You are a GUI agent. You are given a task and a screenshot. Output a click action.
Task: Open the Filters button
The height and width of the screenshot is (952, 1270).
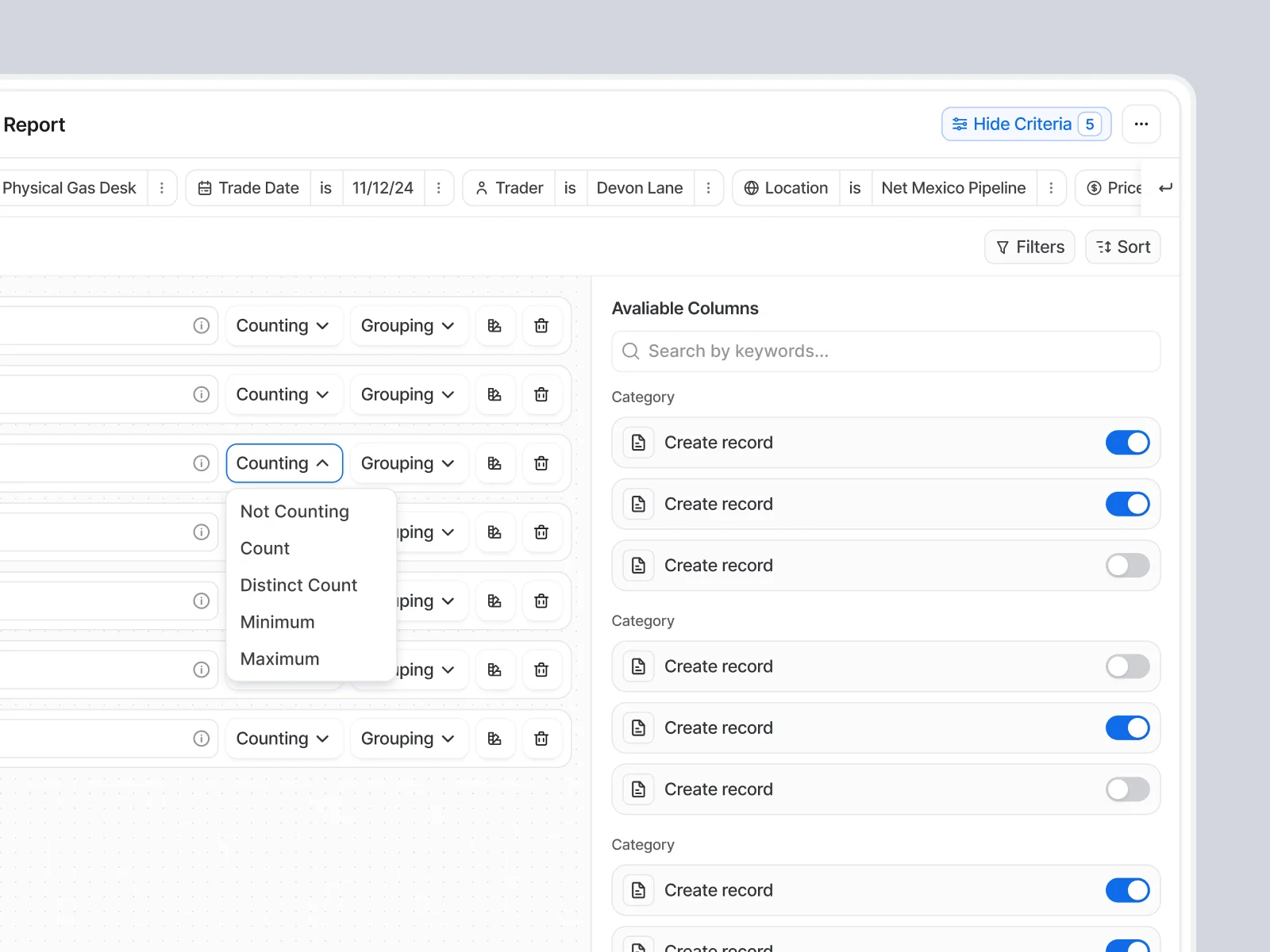tap(1029, 247)
